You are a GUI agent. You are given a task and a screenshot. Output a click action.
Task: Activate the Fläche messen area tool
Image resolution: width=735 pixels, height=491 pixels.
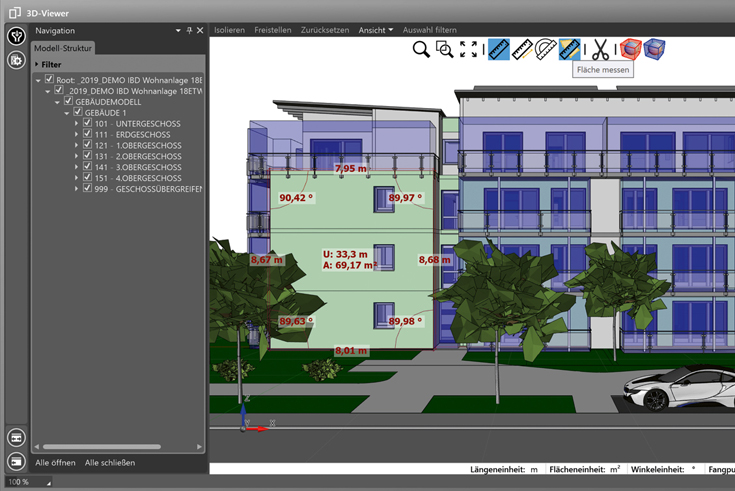point(570,49)
